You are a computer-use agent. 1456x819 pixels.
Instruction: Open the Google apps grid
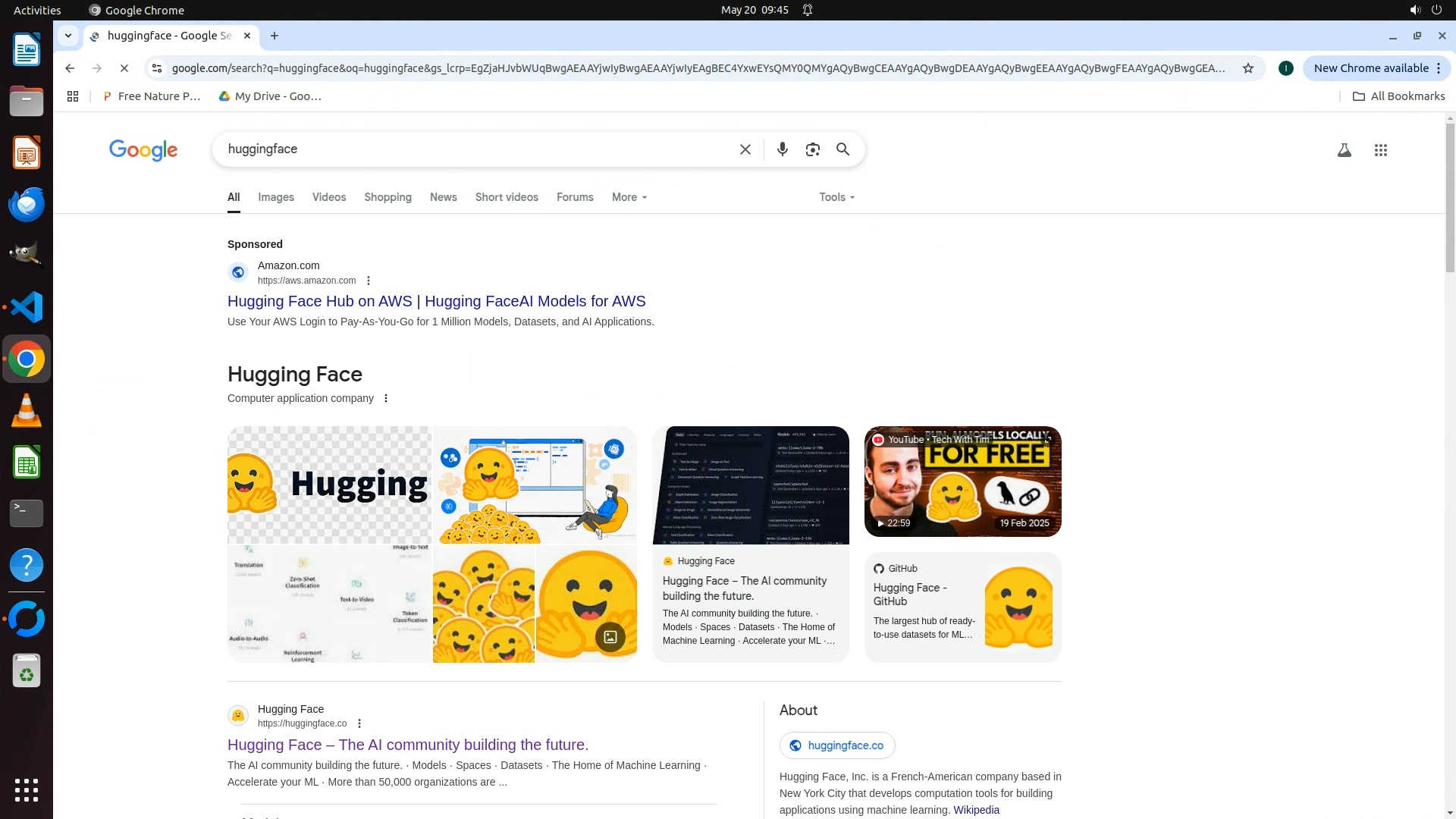[1380, 150]
